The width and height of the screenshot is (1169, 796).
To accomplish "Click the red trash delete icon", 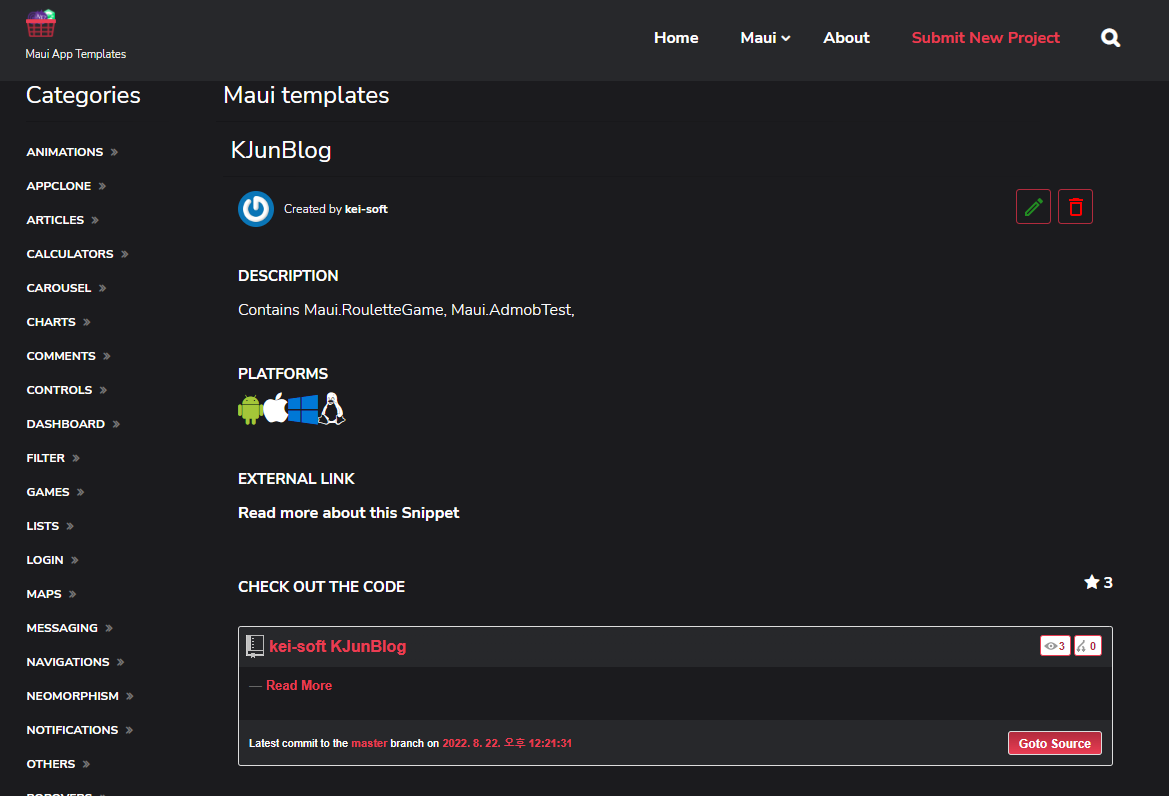I will click(1075, 206).
